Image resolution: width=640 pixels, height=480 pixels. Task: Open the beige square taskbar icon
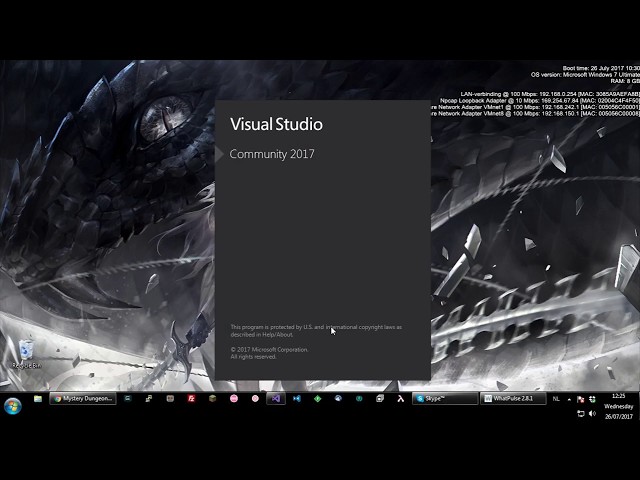[170, 398]
